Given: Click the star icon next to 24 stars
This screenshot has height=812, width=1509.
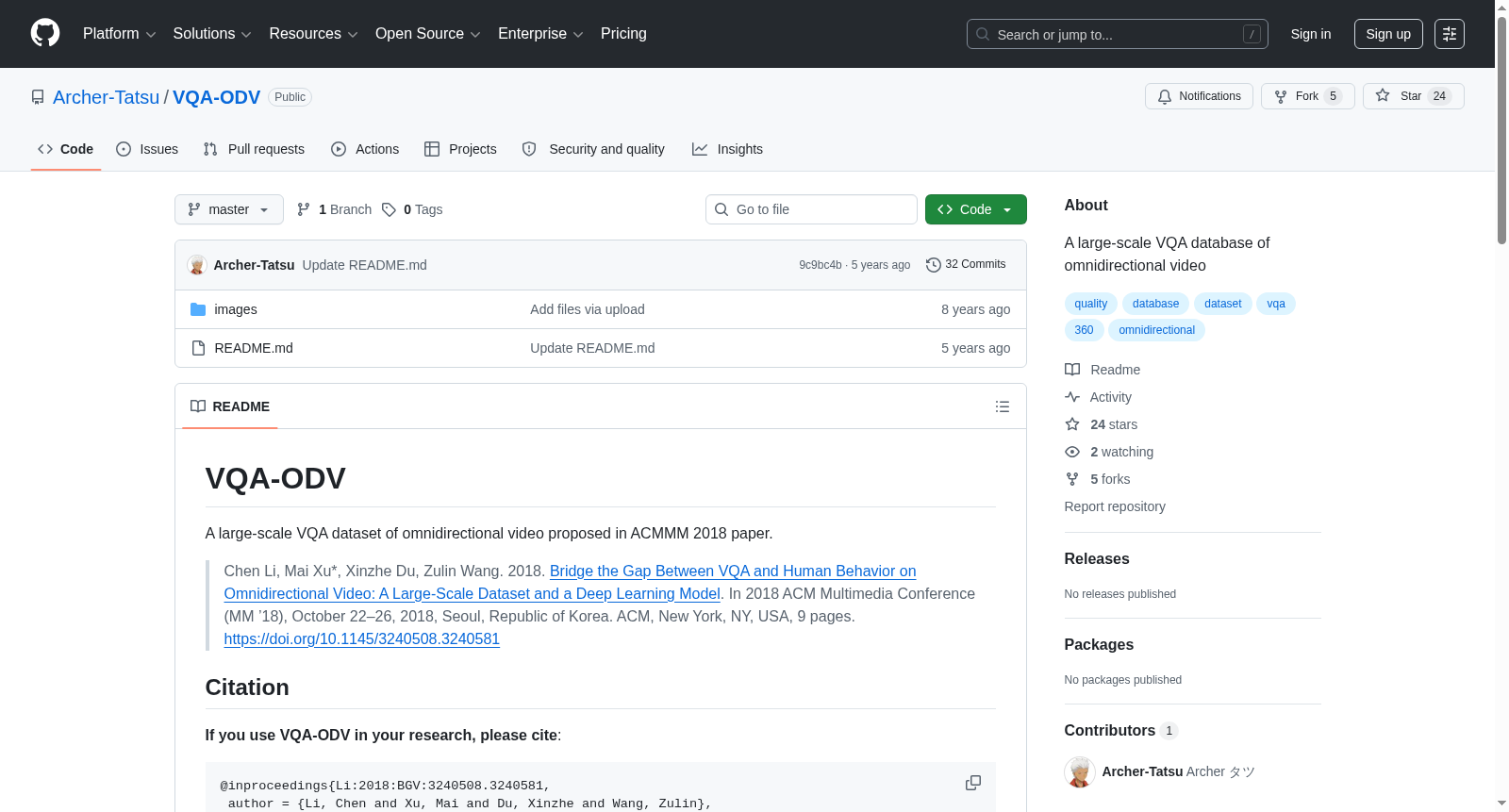Looking at the screenshot, I should [1072, 424].
